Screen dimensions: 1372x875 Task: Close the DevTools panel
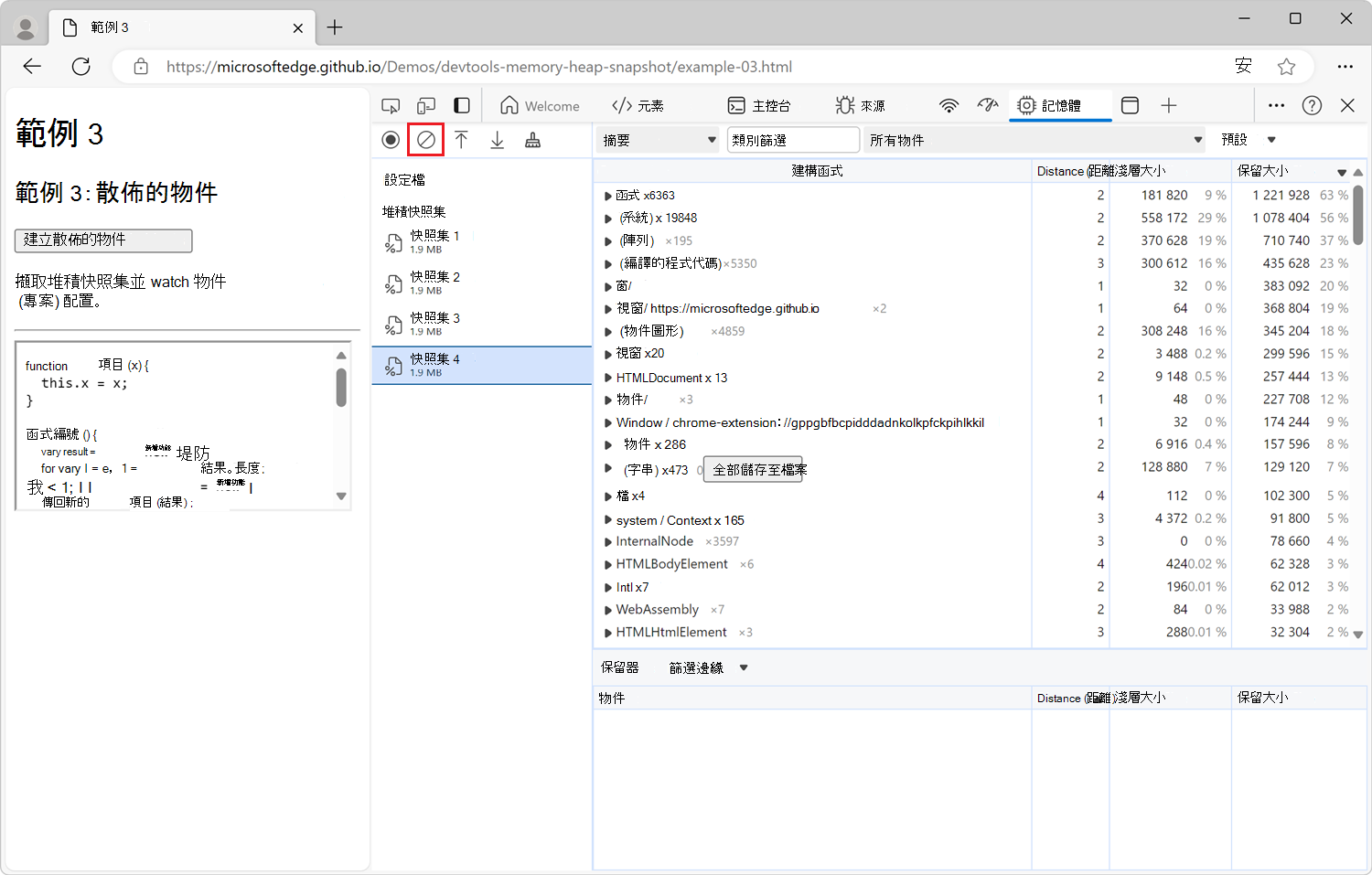click(x=1347, y=106)
